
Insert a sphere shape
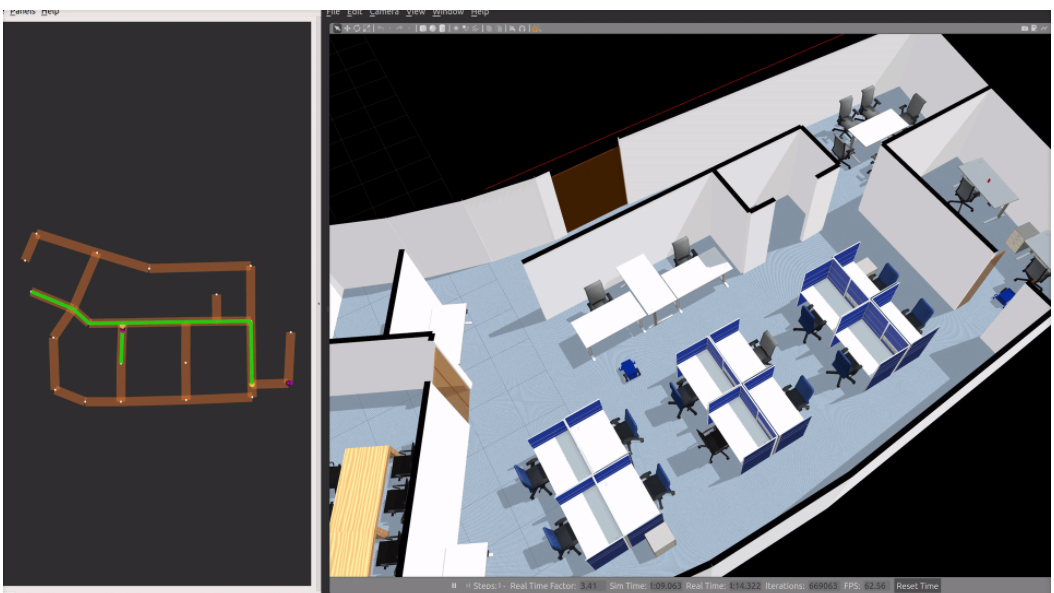[x=433, y=28]
